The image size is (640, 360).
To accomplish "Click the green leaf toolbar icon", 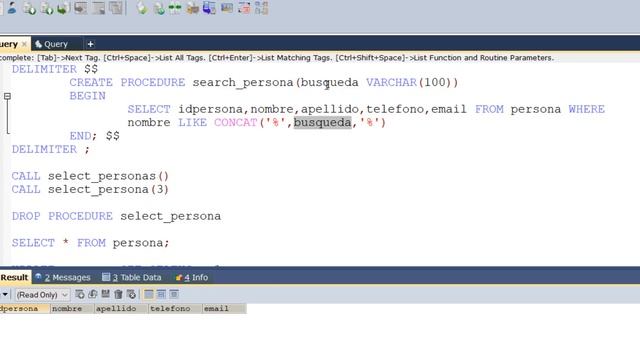I will [142, 8].
